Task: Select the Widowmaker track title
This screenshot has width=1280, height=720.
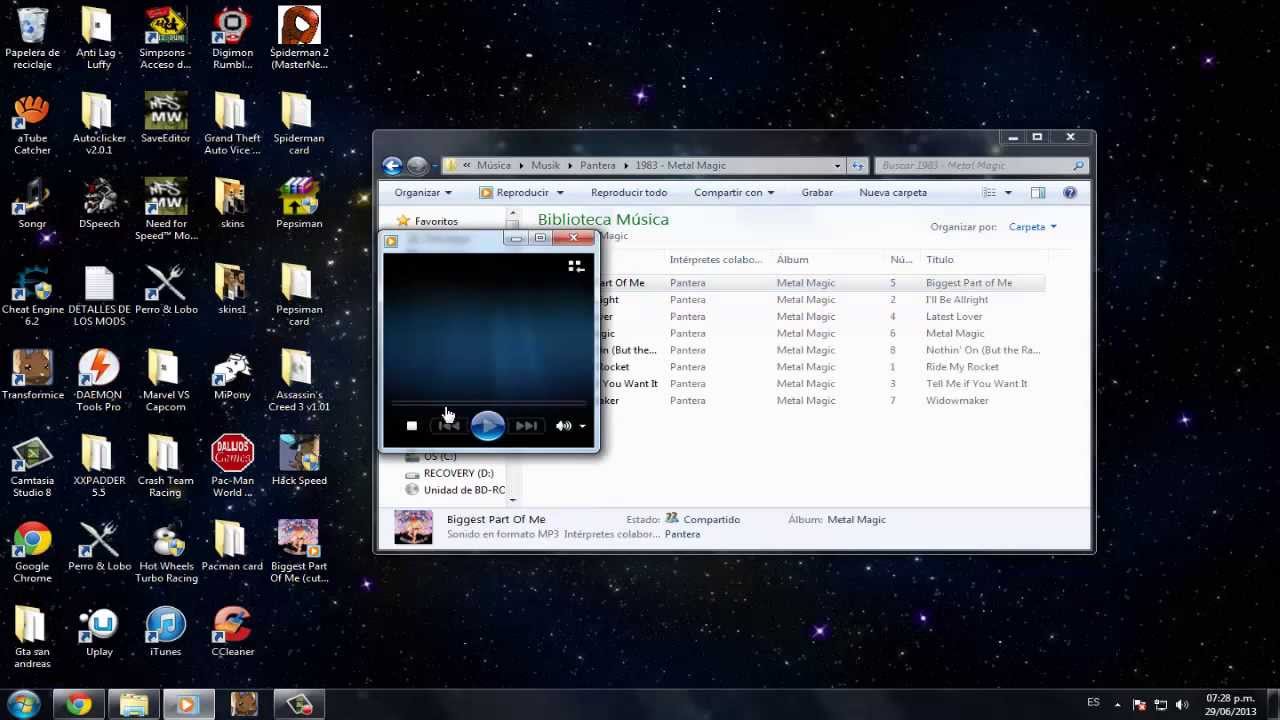Action: (x=957, y=401)
